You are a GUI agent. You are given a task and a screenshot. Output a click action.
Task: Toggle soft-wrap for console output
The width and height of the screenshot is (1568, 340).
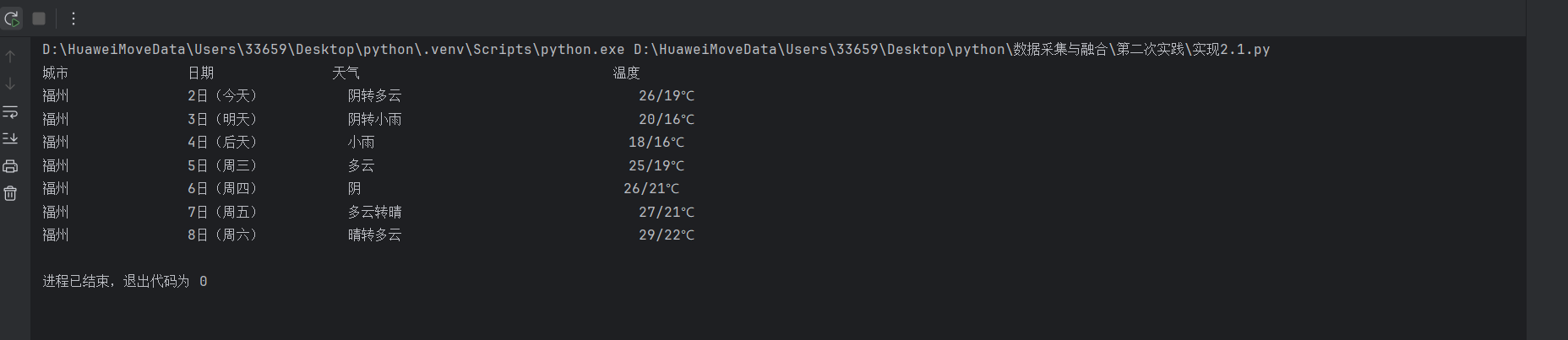tap(10, 111)
